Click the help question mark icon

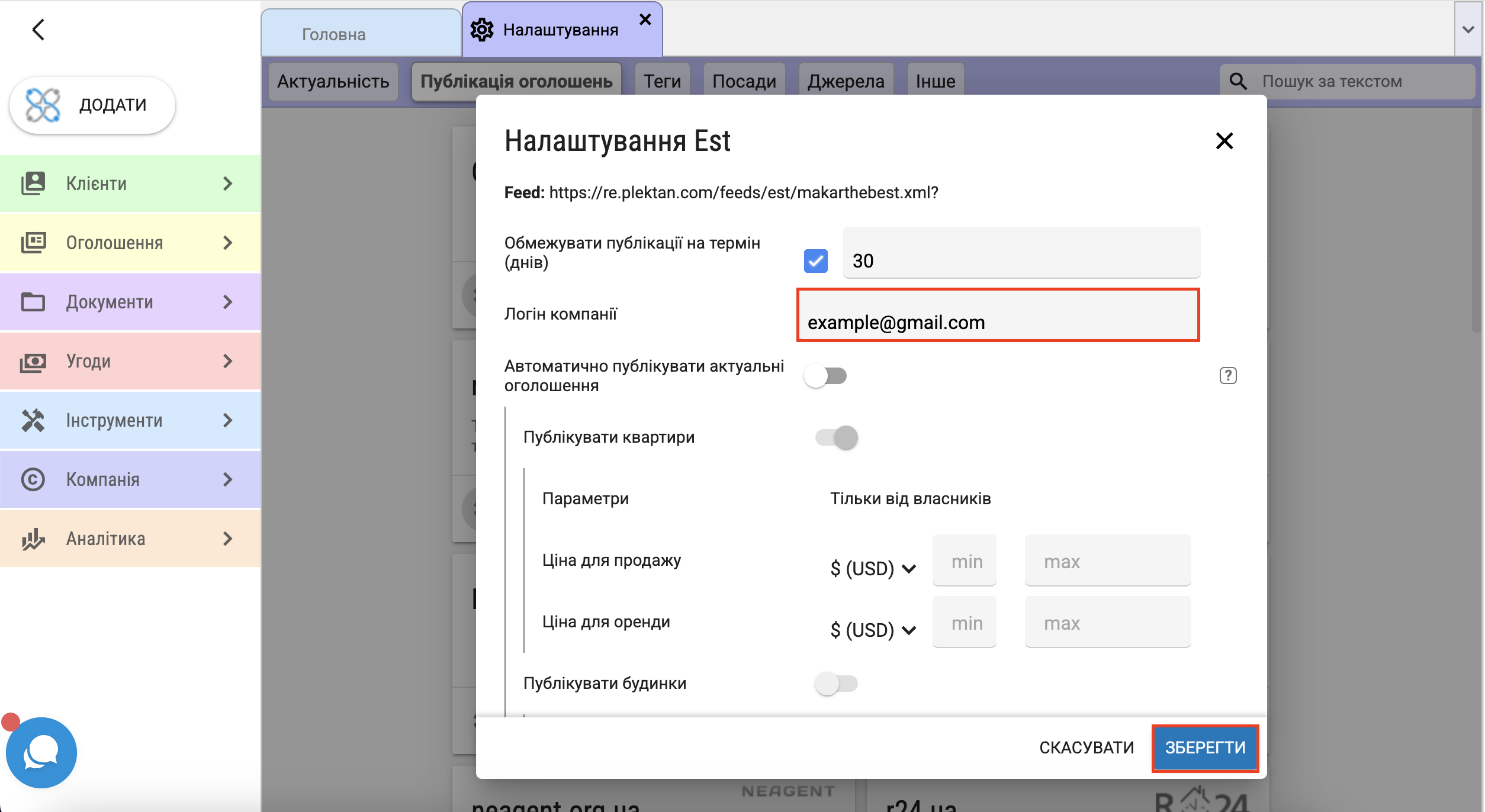click(x=1227, y=376)
